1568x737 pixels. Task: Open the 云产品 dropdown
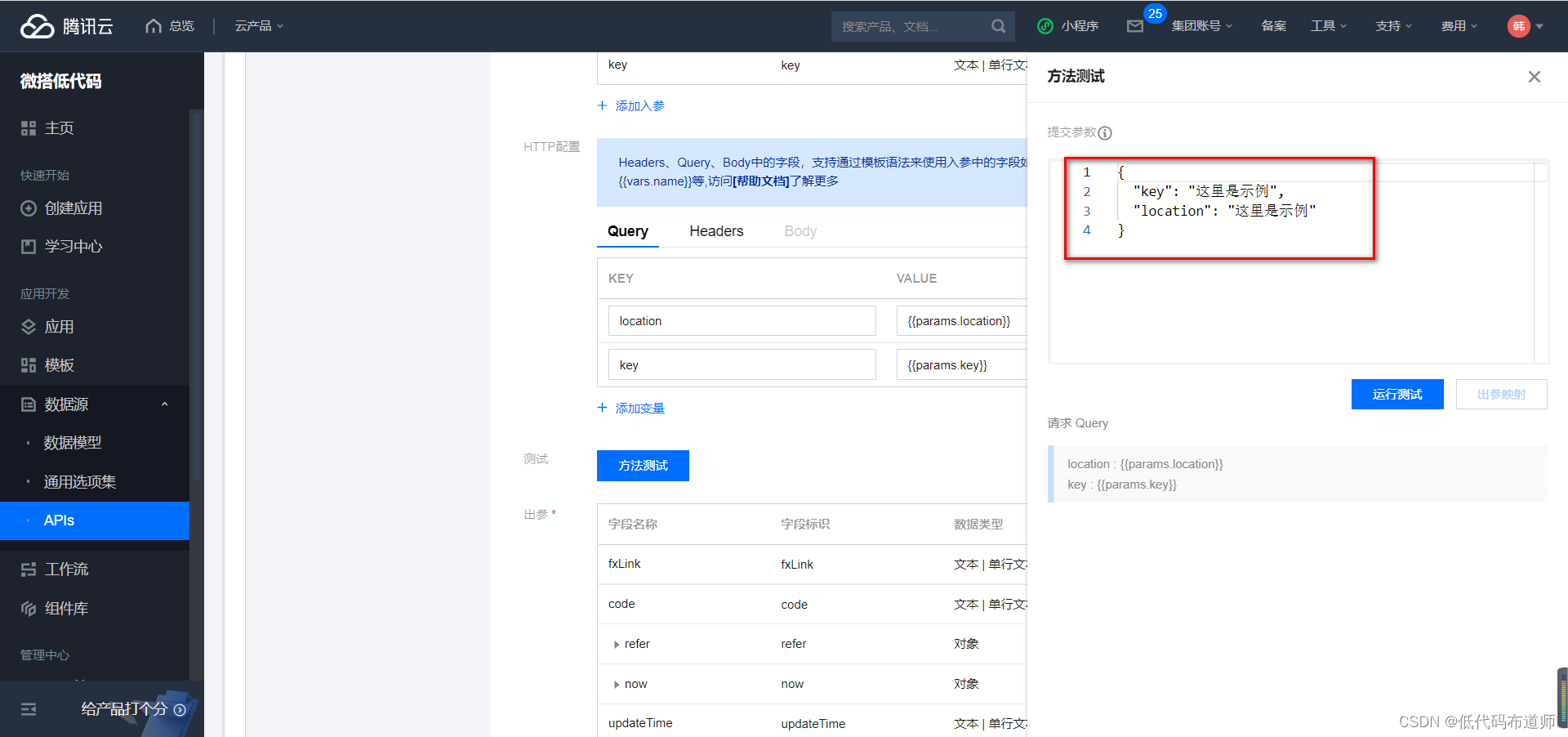click(x=259, y=26)
